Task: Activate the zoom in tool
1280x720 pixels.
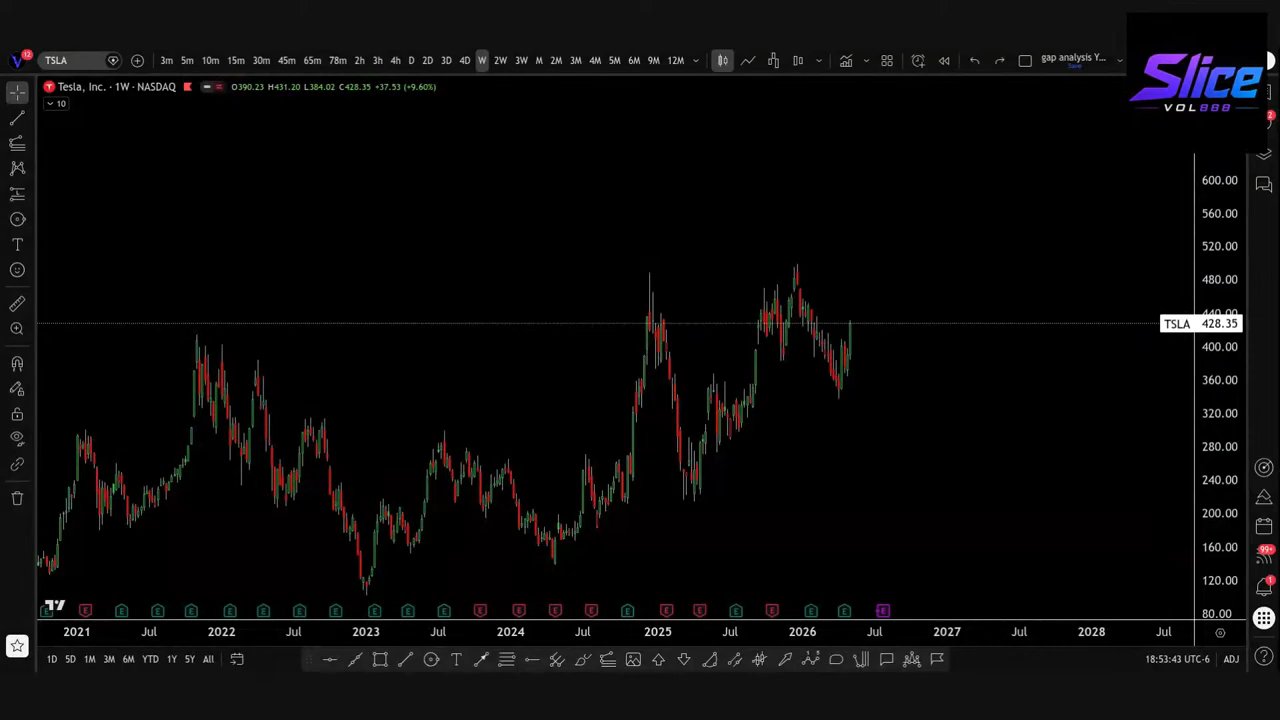Action: (17, 329)
